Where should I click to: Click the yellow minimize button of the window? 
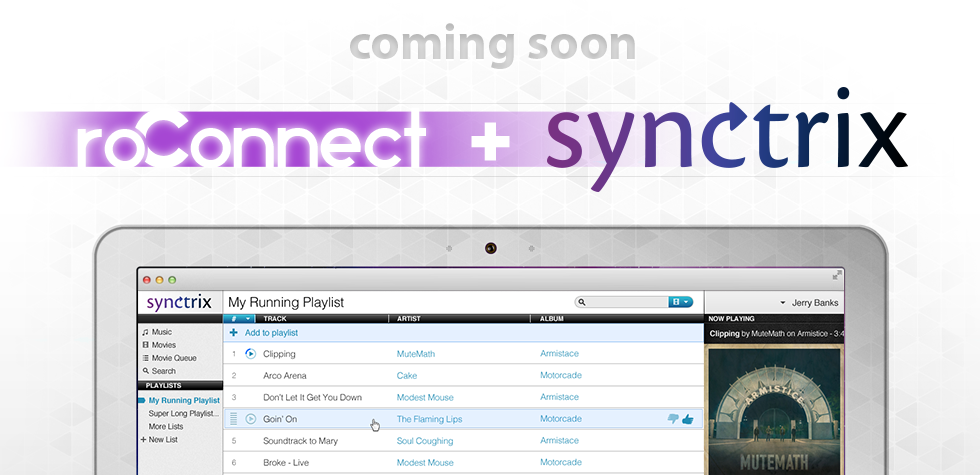pyautogui.click(x=159, y=280)
